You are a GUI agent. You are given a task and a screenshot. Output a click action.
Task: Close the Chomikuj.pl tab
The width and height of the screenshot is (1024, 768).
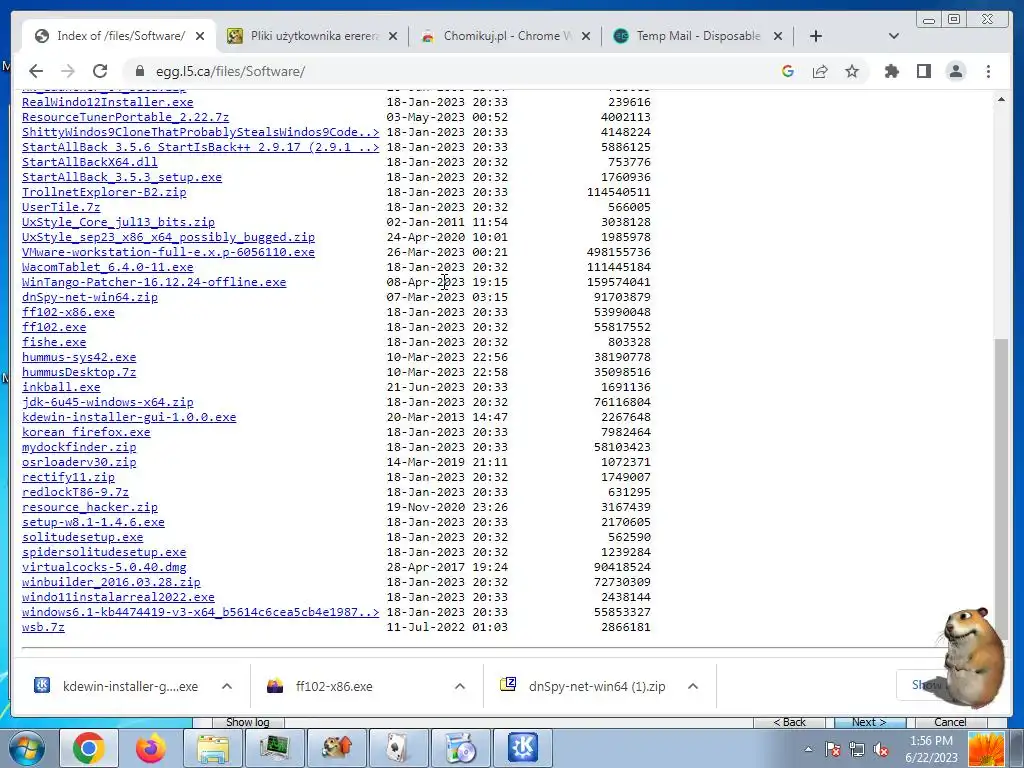click(586, 36)
